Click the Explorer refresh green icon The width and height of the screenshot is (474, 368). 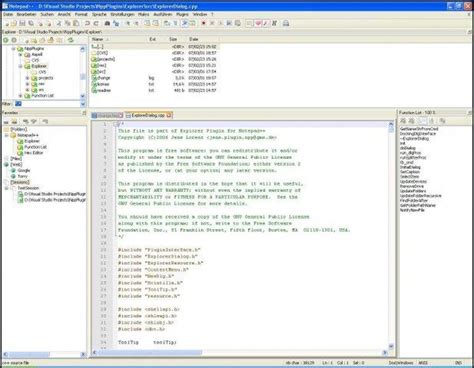[71, 40]
